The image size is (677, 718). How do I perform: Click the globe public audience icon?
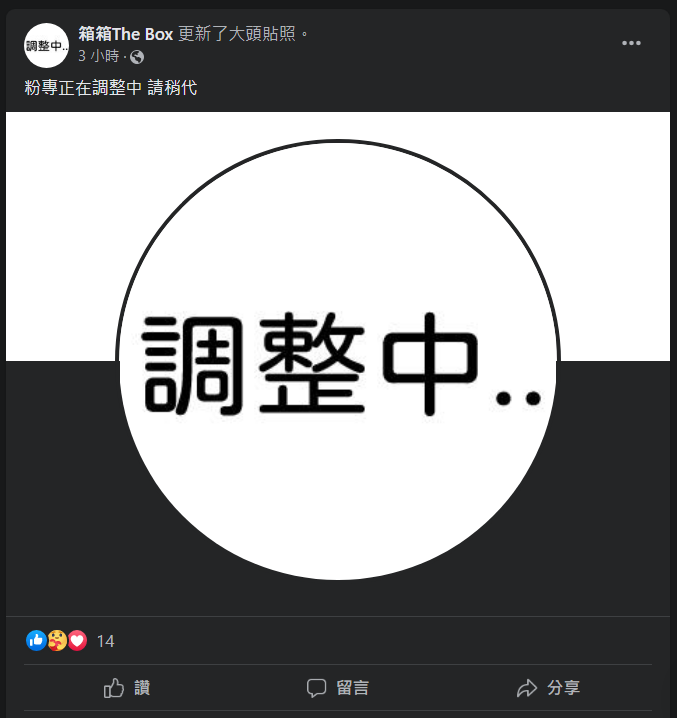click(x=137, y=57)
